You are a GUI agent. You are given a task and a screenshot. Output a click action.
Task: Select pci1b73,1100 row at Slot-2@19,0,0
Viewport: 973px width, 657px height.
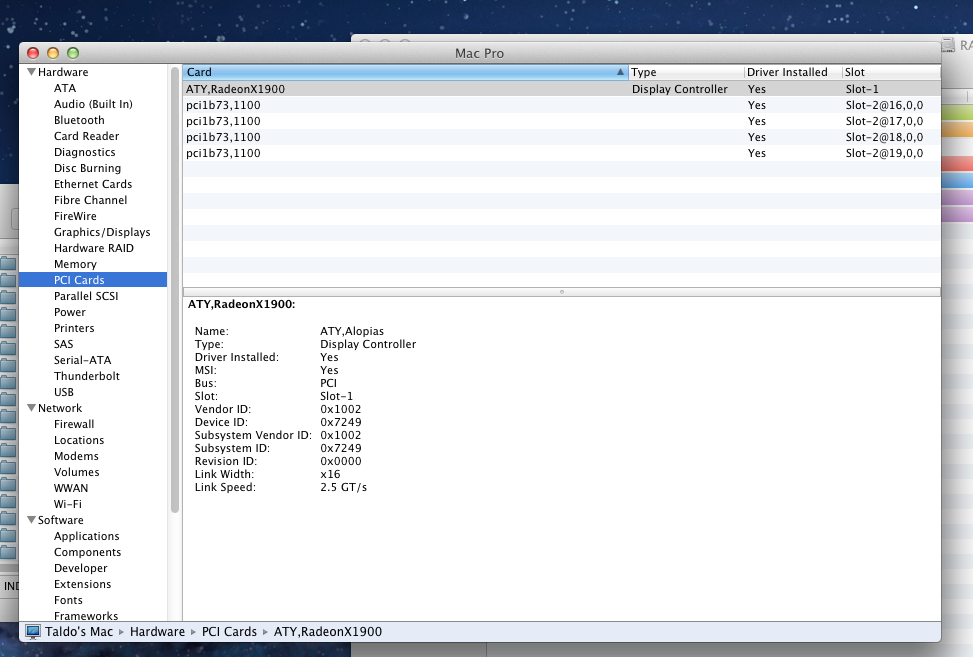coord(562,153)
